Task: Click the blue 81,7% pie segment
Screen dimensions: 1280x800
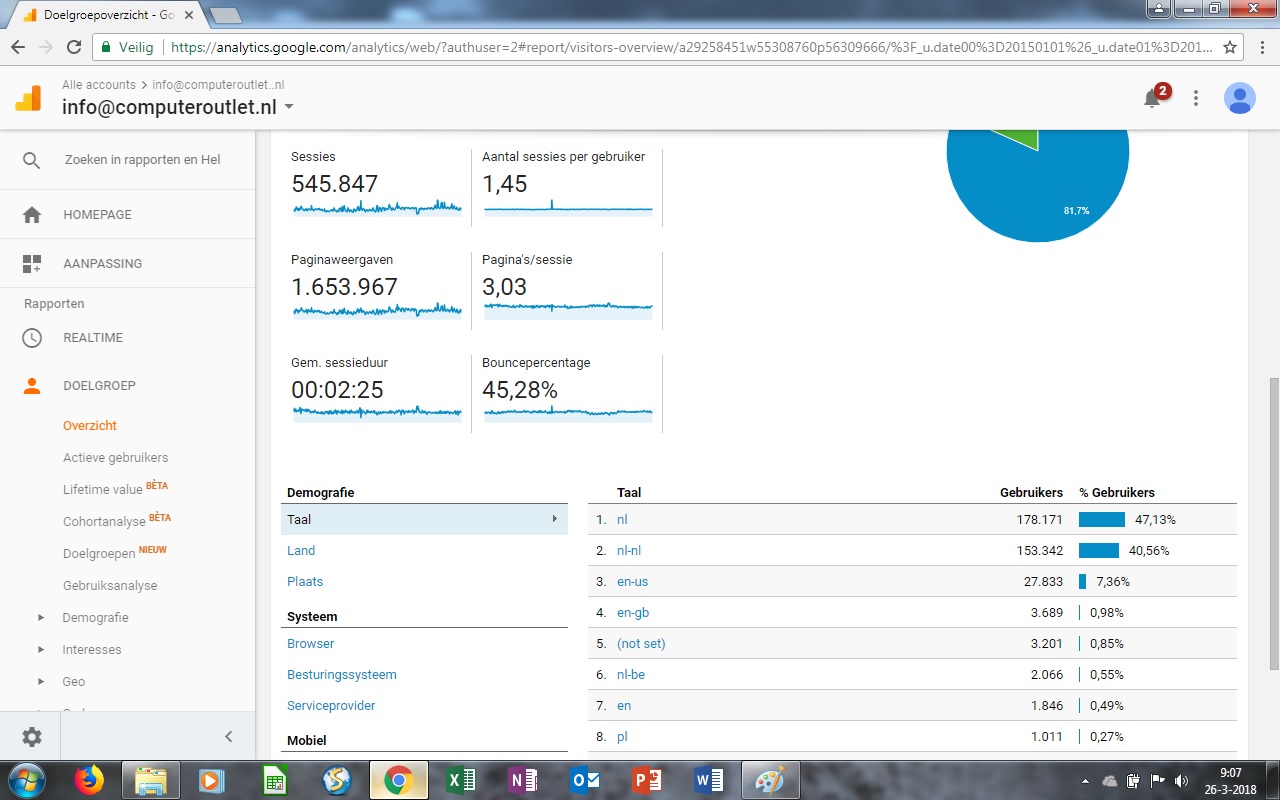Action: (x=1038, y=185)
